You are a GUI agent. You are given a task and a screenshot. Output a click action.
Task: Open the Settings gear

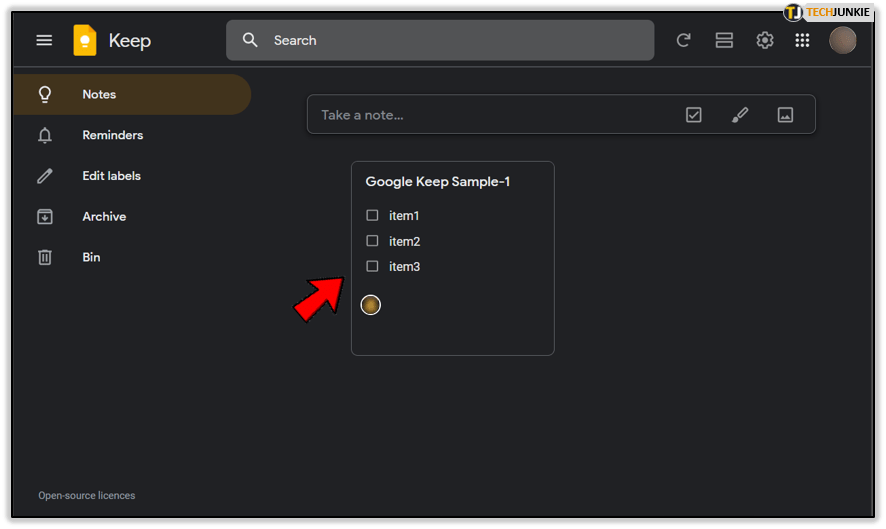(x=765, y=40)
